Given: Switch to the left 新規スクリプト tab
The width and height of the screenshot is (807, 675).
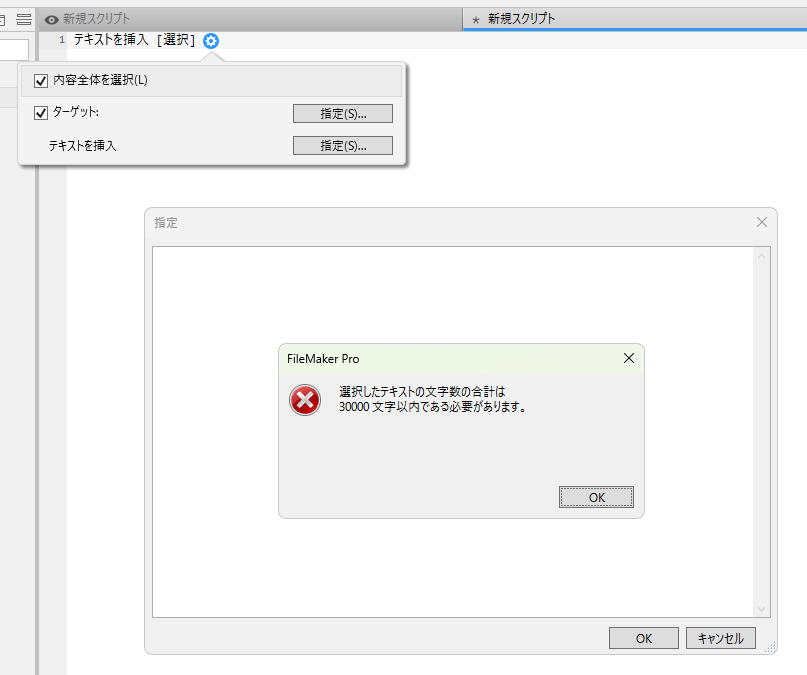Looking at the screenshot, I should click(251, 20).
